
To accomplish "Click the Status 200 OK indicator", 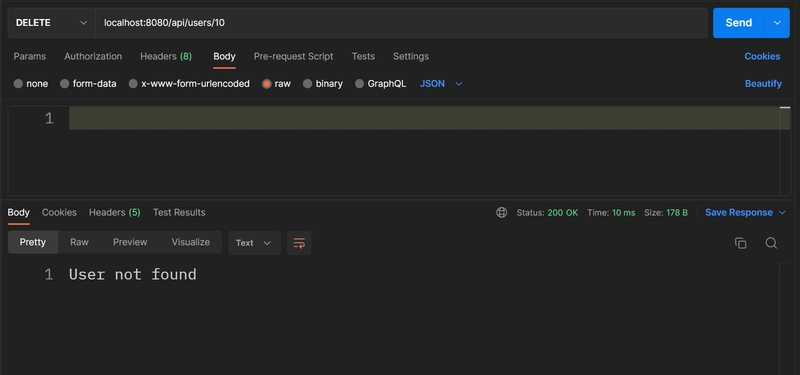I will coord(547,212).
